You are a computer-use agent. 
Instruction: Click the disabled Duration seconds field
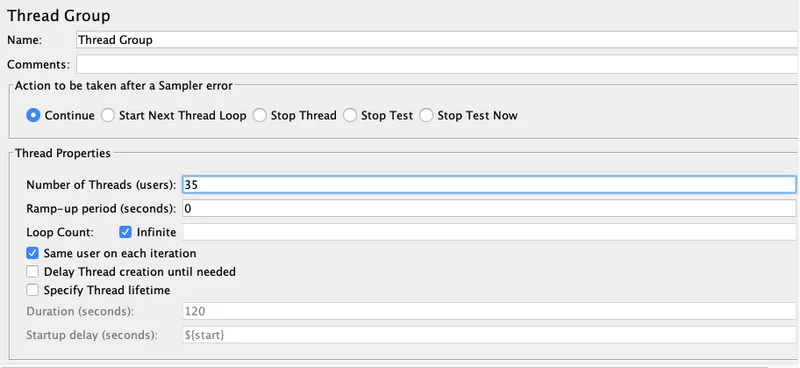tap(489, 311)
